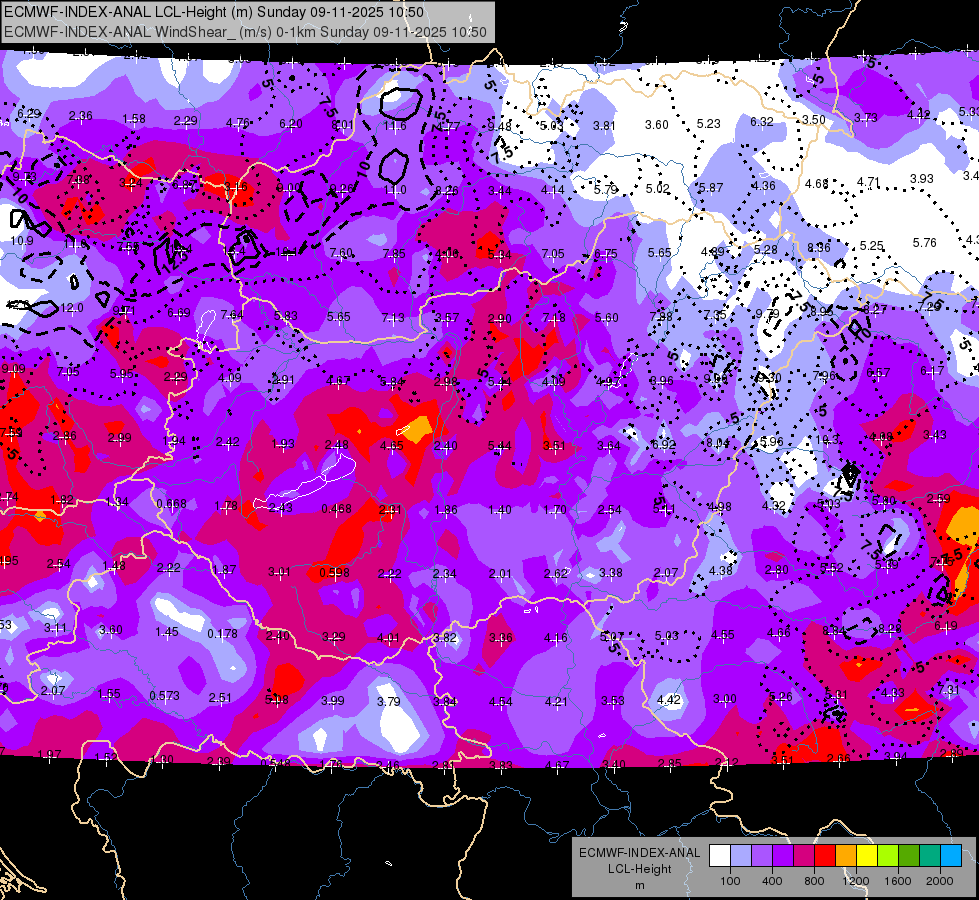Click the wind shear value 3.00
The height and width of the screenshot is (900, 979).
[724, 698]
